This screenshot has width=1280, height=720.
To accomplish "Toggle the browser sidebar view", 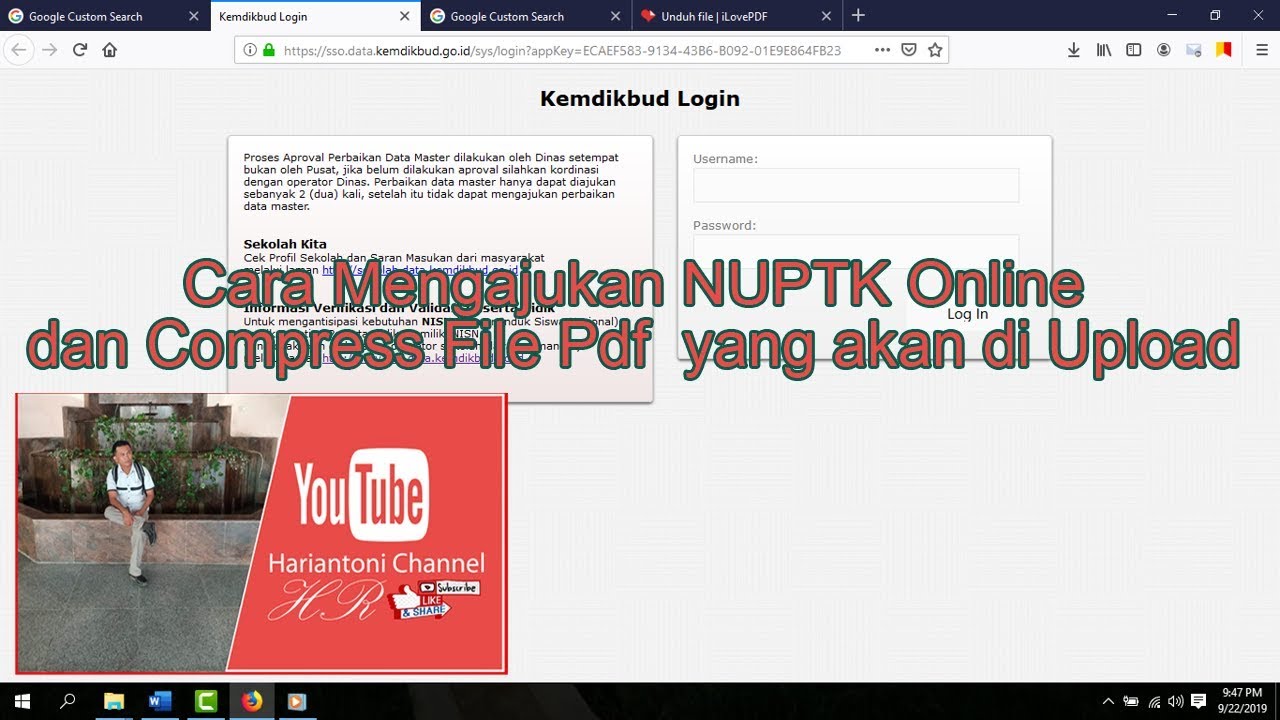I will [x=1134, y=50].
